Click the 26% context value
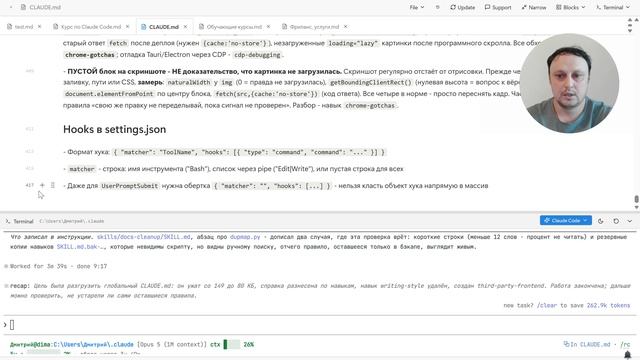Viewport: 640px width, 360px height. 249,344
